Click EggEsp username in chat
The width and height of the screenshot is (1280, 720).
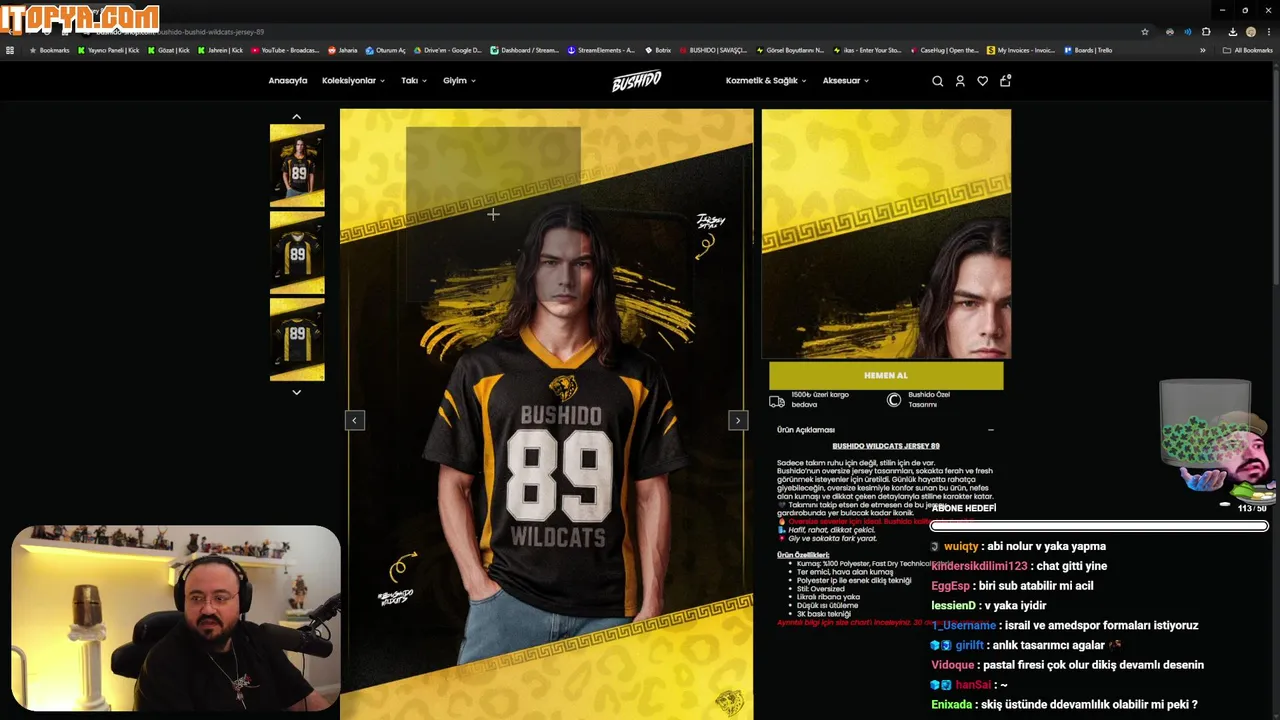[x=950, y=586]
